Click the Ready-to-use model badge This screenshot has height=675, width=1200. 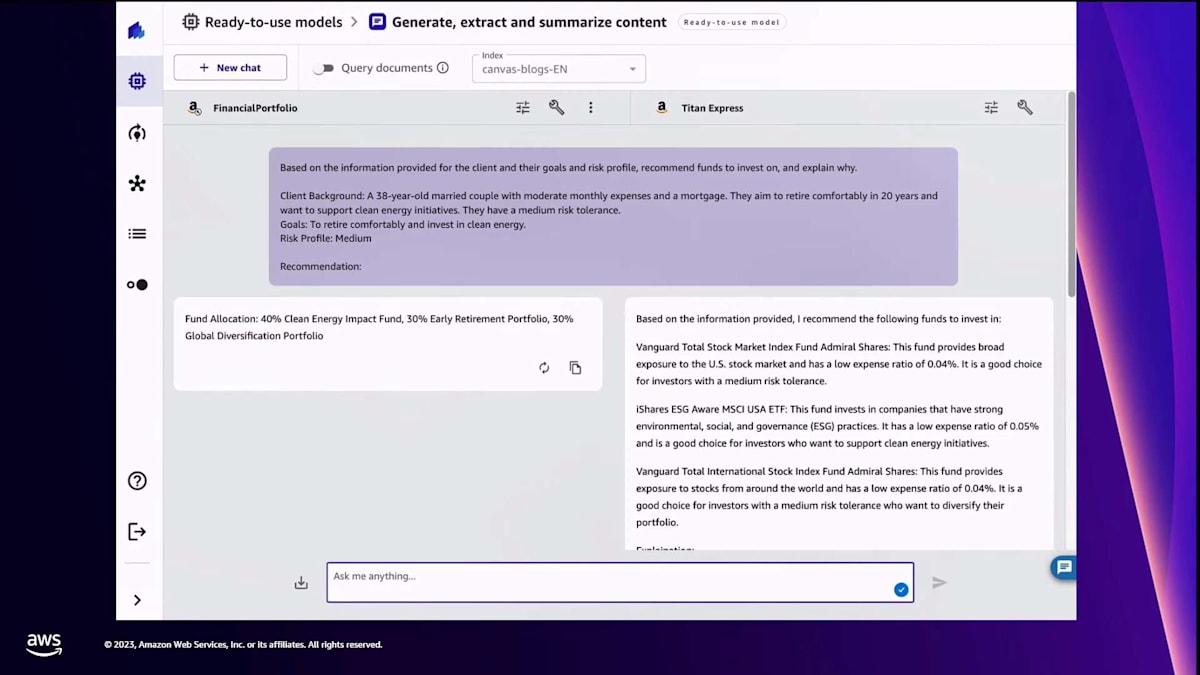tap(732, 22)
